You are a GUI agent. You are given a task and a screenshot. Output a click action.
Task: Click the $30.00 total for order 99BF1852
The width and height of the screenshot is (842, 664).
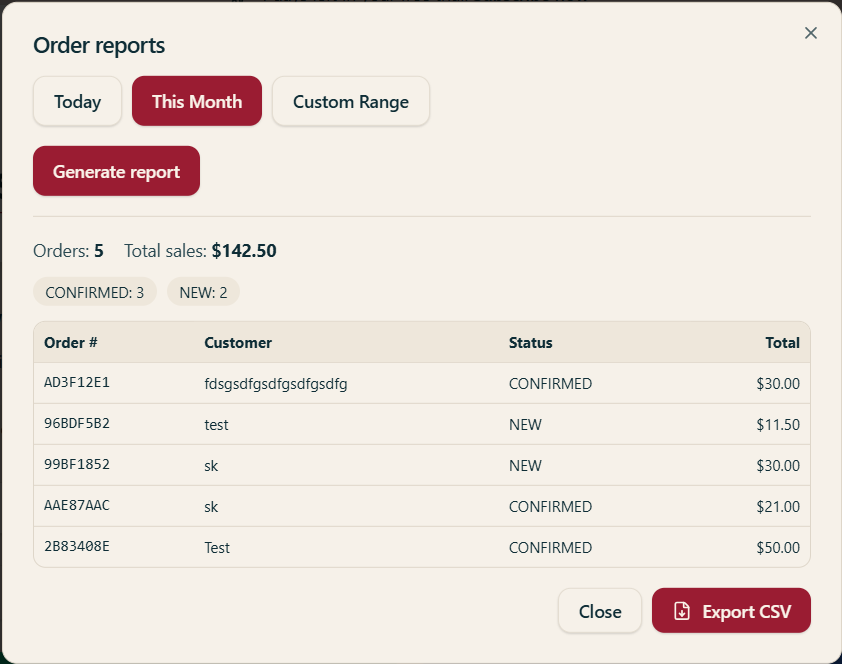tap(778, 465)
